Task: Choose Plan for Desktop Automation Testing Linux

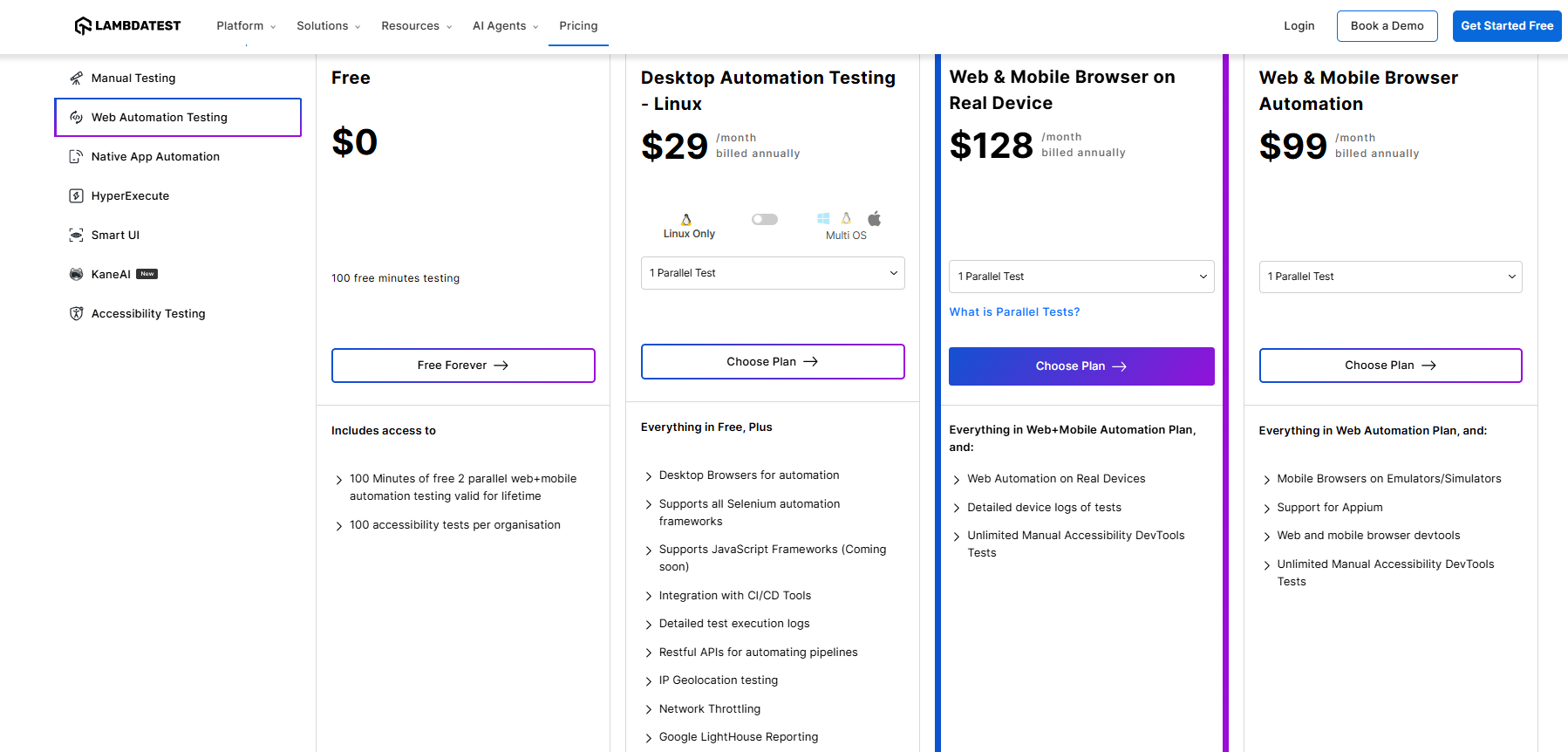Action: pyautogui.click(x=773, y=361)
